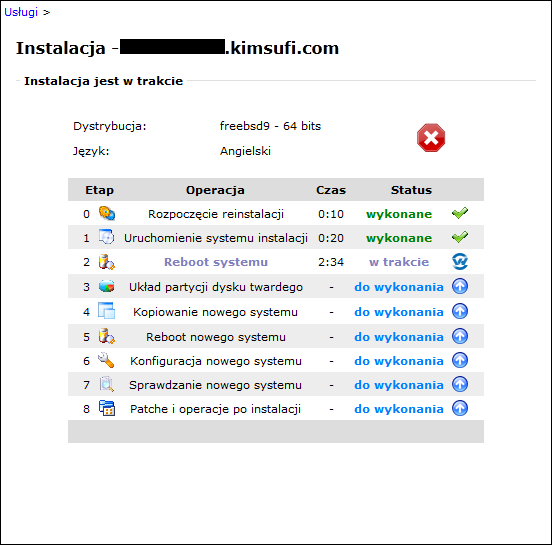The width and height of the screenshot is (552, 545).
Task: Click the pie chart partition icon of step 3
Action: [107, 286]
